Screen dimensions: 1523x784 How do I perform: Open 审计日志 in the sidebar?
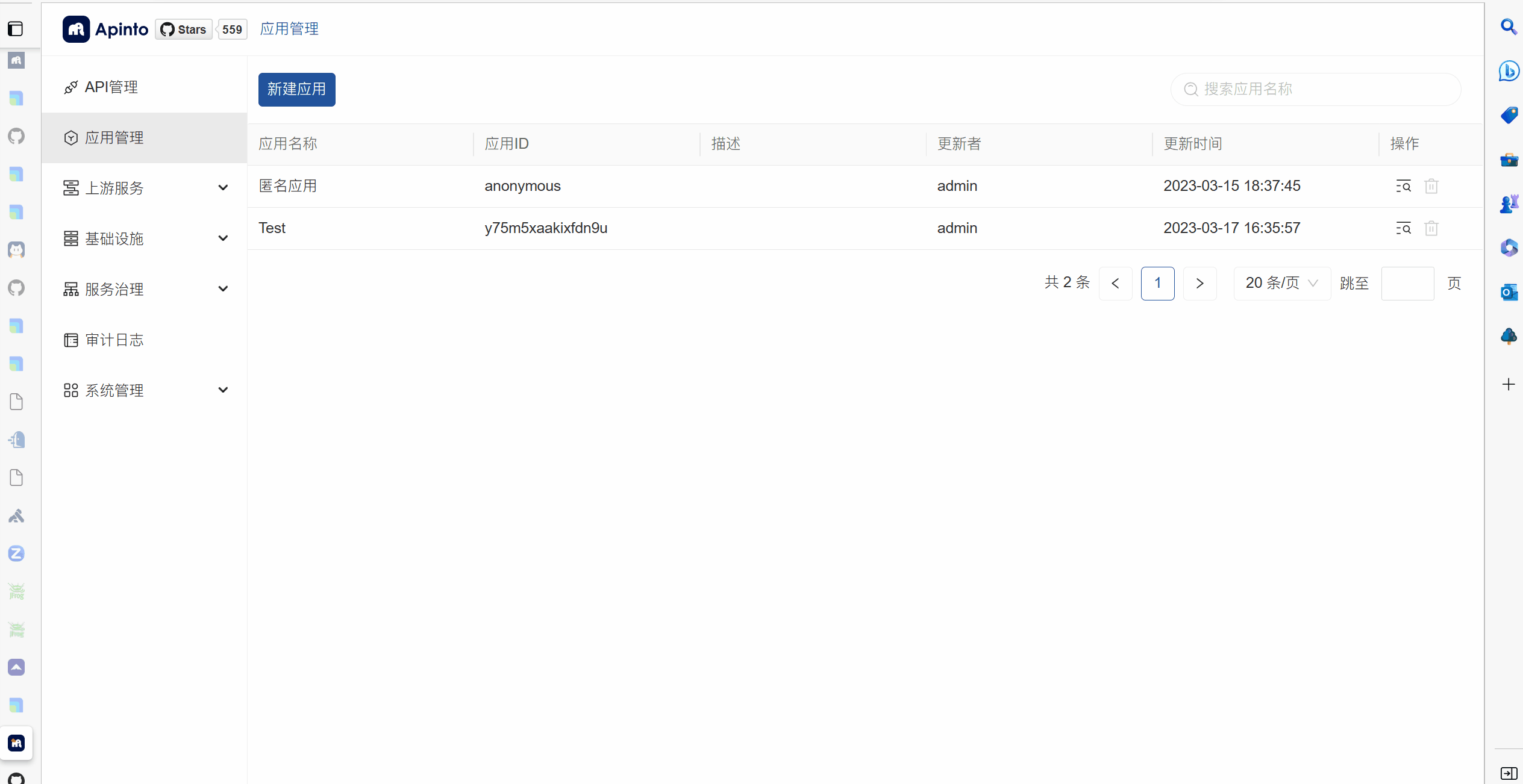tap(114, 340)
